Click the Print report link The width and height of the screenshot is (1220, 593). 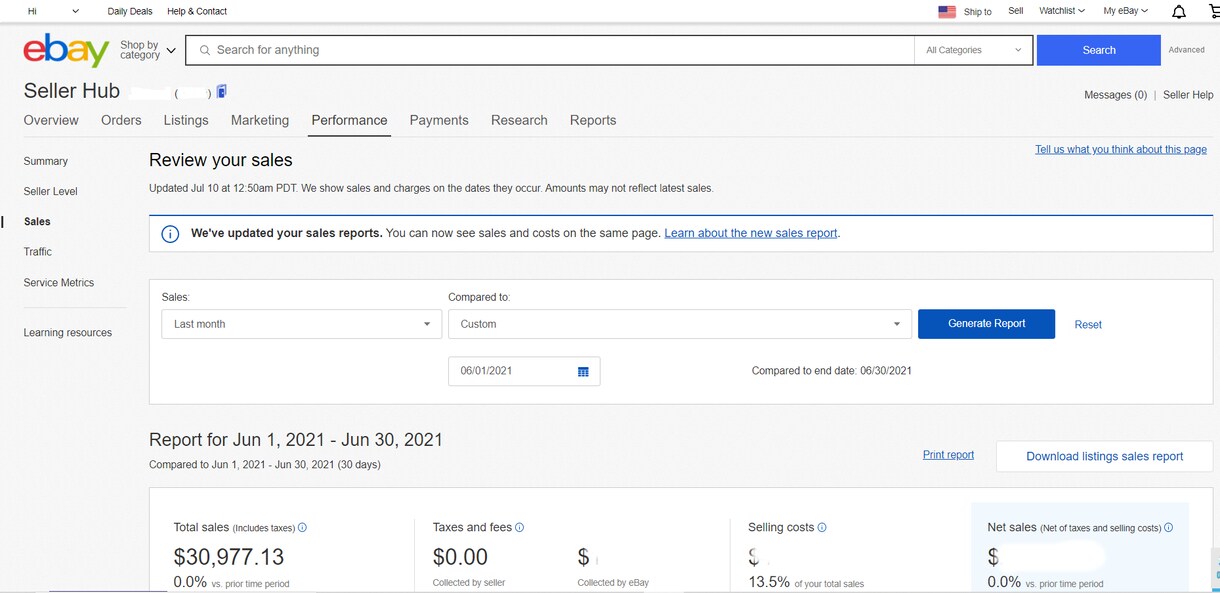pos(948,455)
